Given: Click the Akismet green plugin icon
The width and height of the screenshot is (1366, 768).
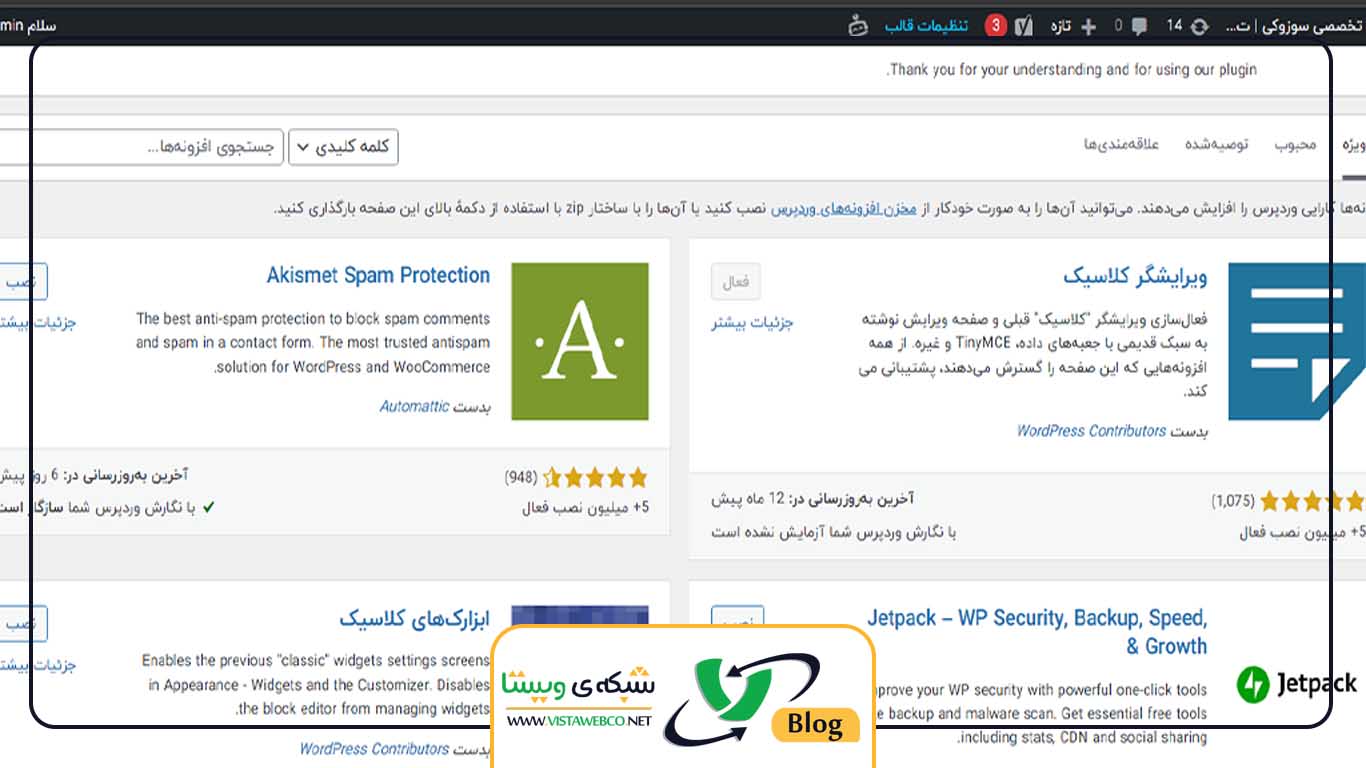Looking at the screenshot, I should [579, 341].
